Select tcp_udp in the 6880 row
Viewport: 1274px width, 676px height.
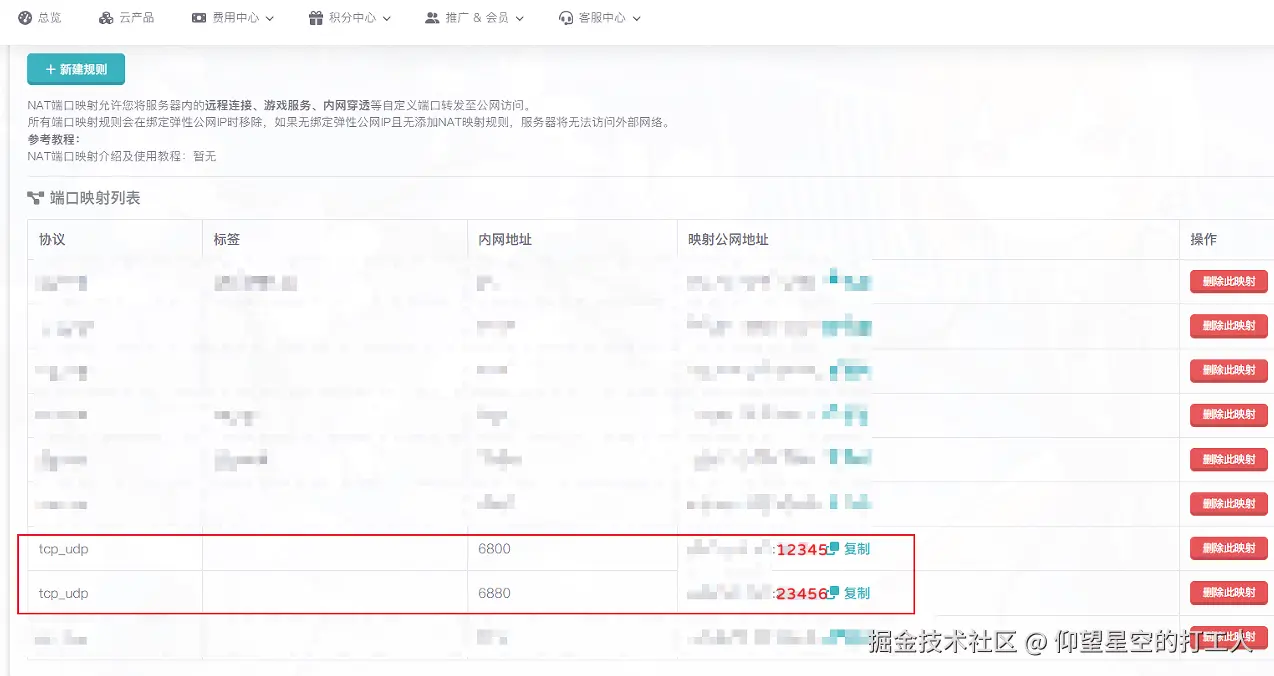64,593
